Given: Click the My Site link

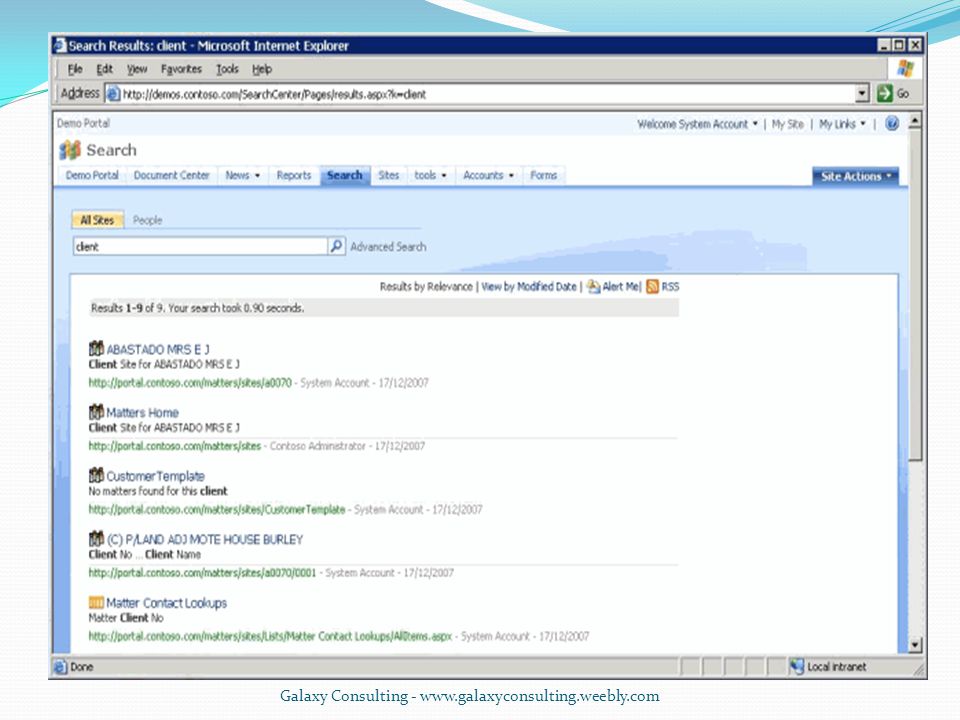Looking at the screenshot, I should pyautogui.click(x=787, y=124).
